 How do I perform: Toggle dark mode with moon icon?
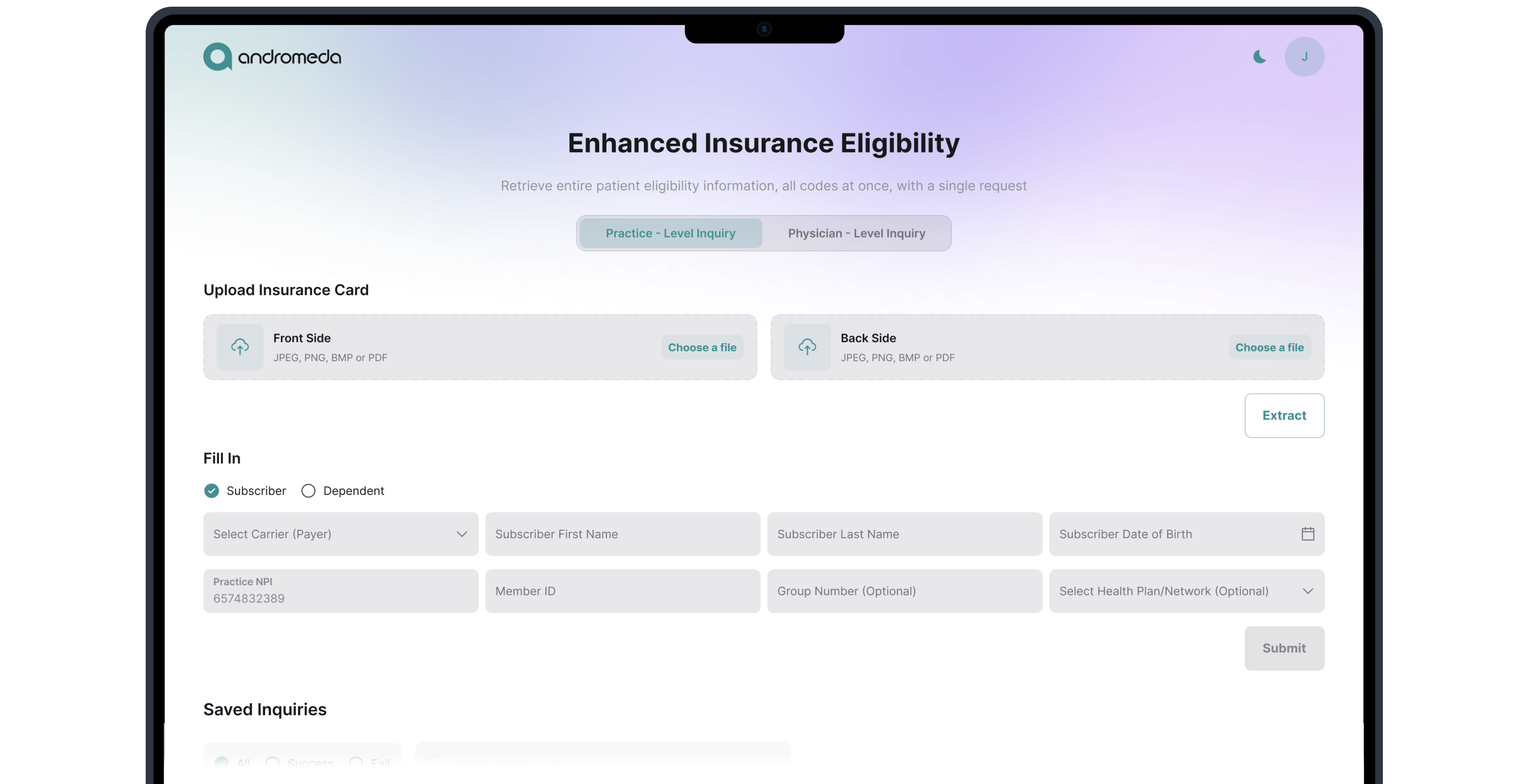coord(1259,57)
